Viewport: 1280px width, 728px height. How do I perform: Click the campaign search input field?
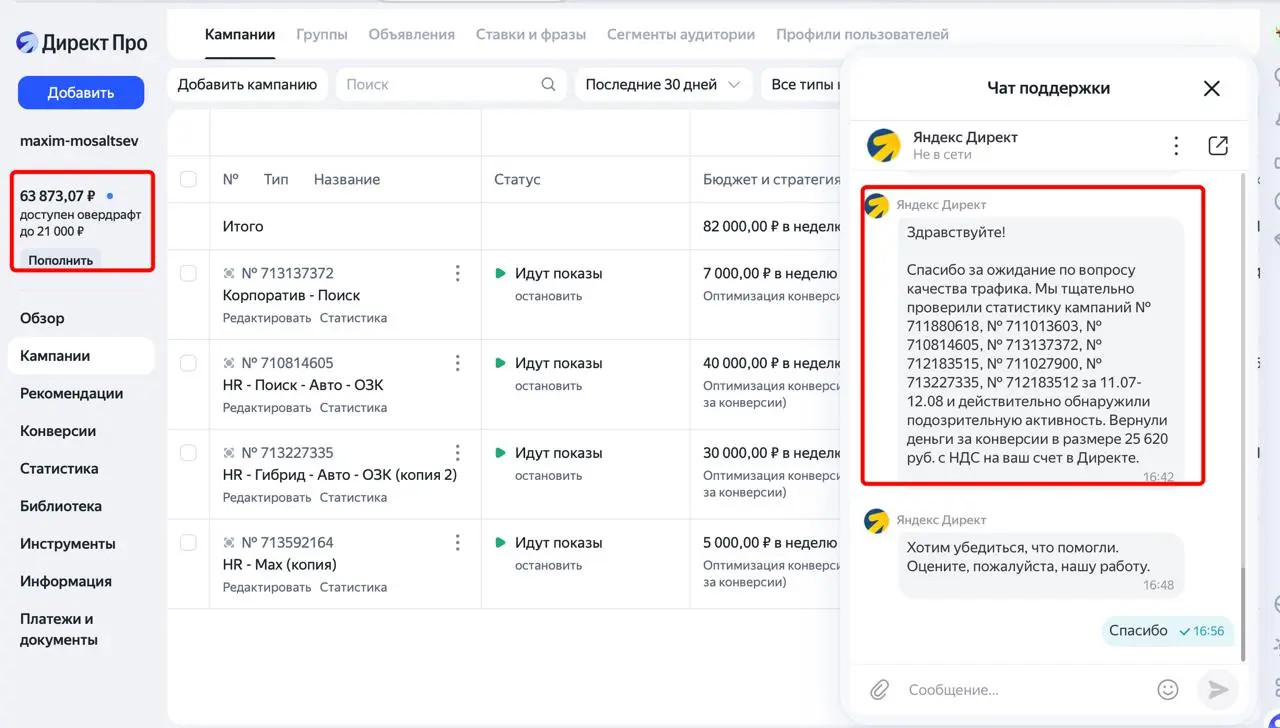pyautogui.click(x=450, y=85)
